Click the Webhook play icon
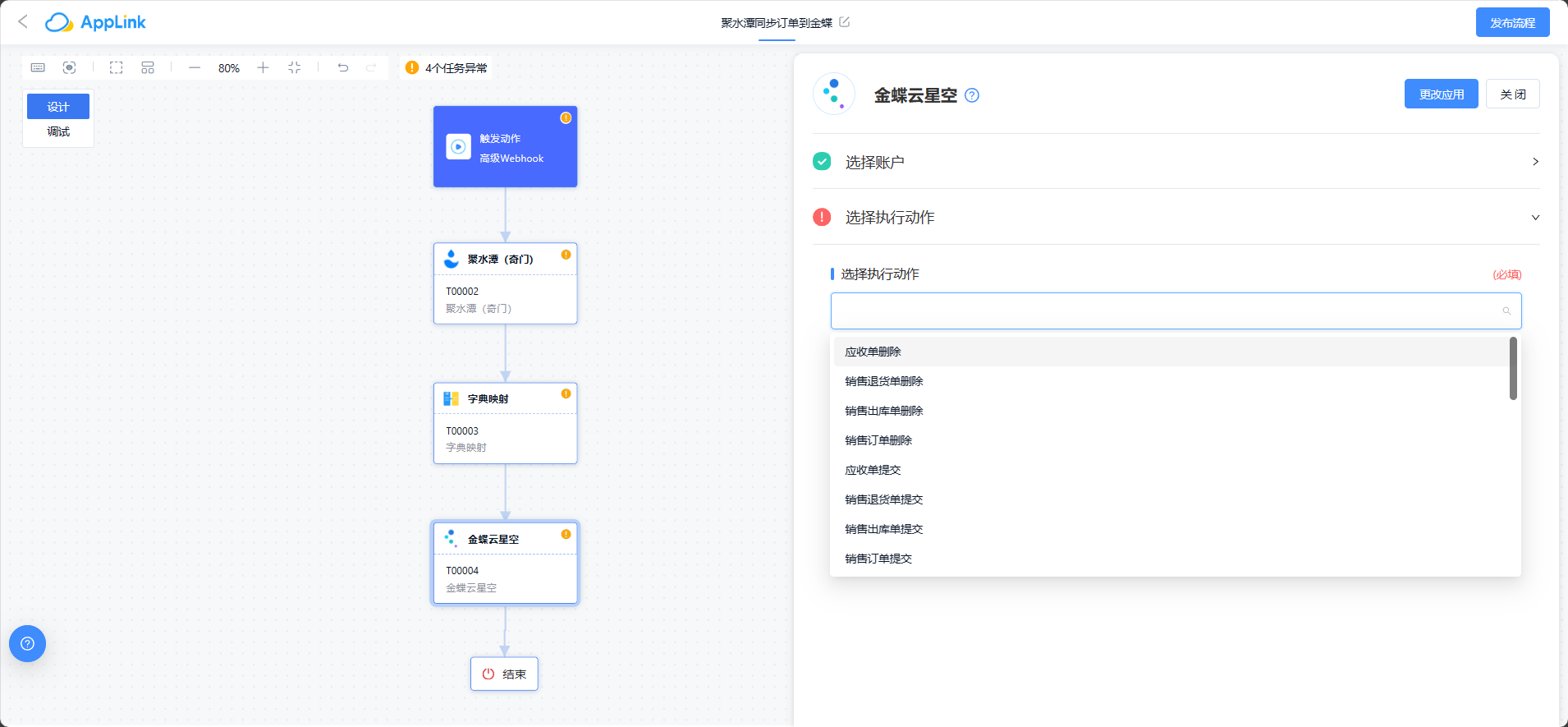Image resolution: width=1568 pixels, height=727 pixels. click(x=459, y=147)
